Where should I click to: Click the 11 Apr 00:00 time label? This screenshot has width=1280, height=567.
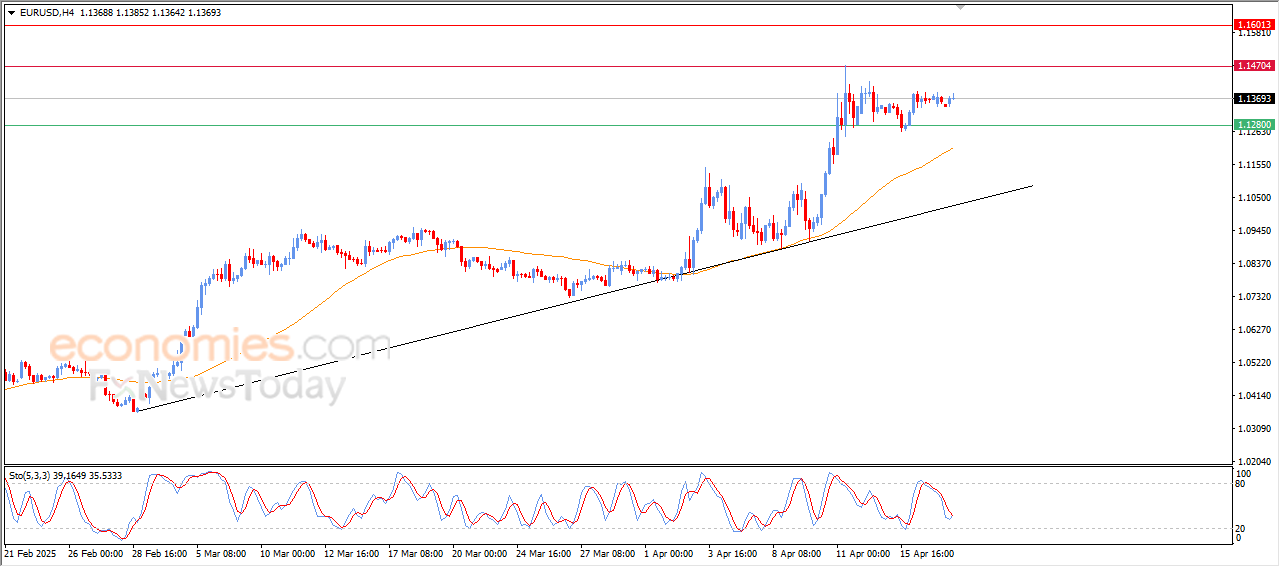coord(863,553)
